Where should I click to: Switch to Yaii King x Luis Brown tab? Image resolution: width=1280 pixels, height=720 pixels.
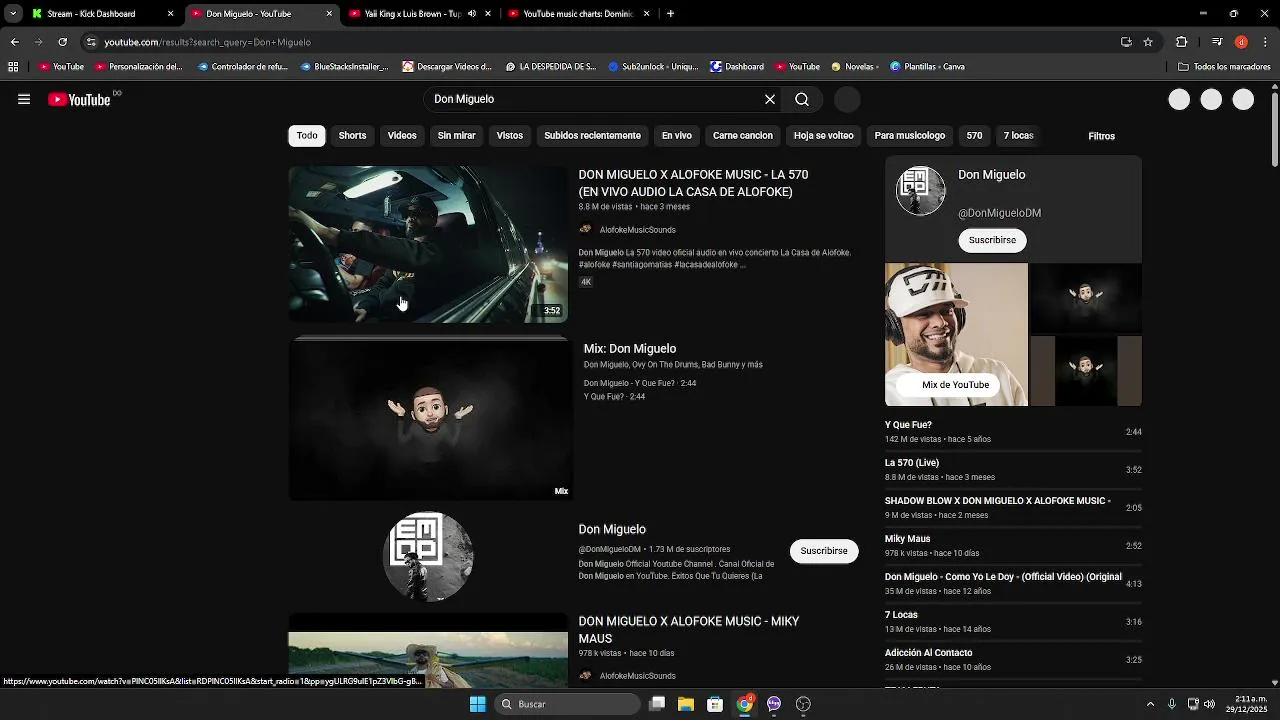coord(420,14)
